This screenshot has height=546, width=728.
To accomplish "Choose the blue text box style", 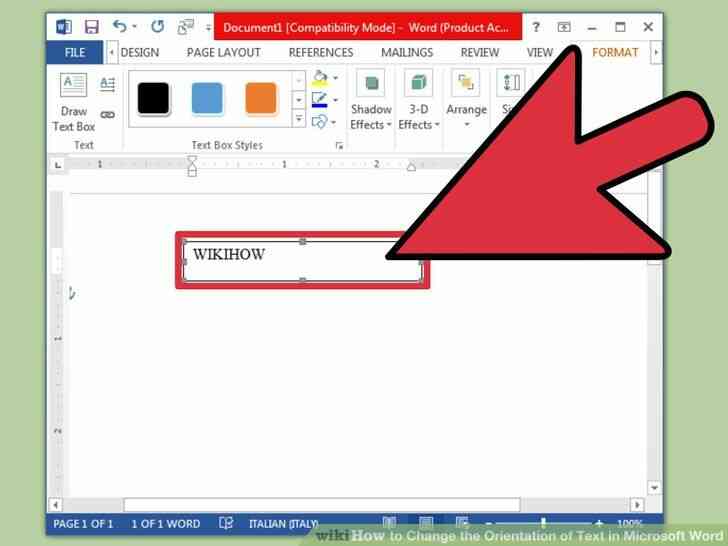I will pyautogui.click(x=207, y=98).
